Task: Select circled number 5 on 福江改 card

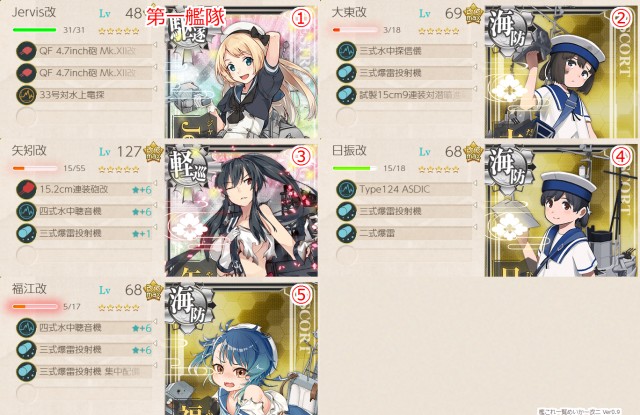Action: coord(301,295)
